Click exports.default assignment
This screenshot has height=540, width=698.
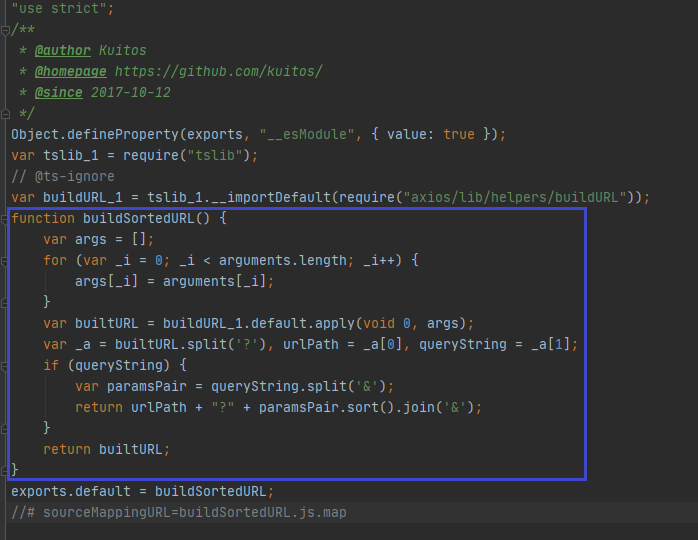click(71, 491)
